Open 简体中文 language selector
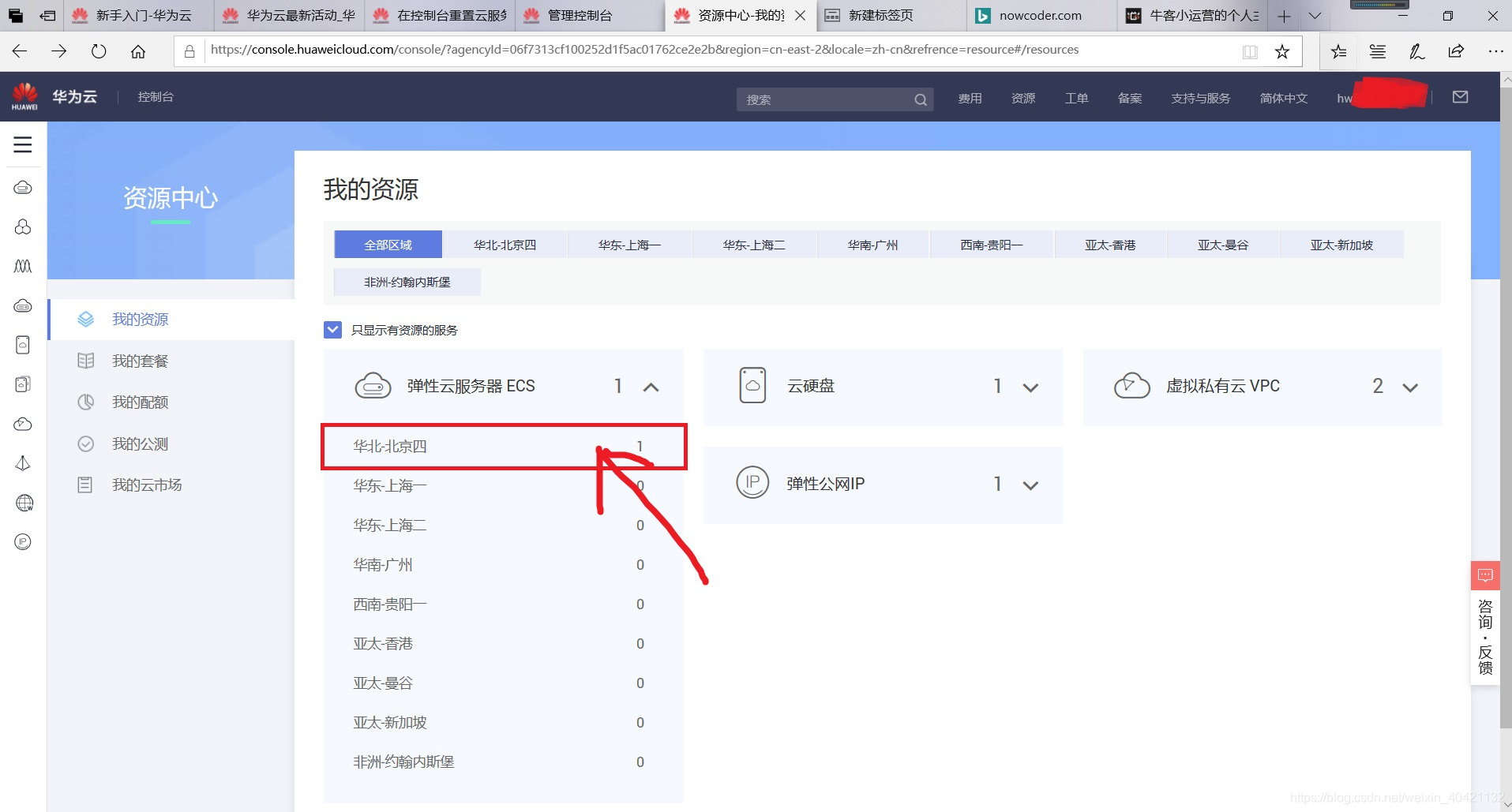 pyautogui.click(x=1284, y=99)
